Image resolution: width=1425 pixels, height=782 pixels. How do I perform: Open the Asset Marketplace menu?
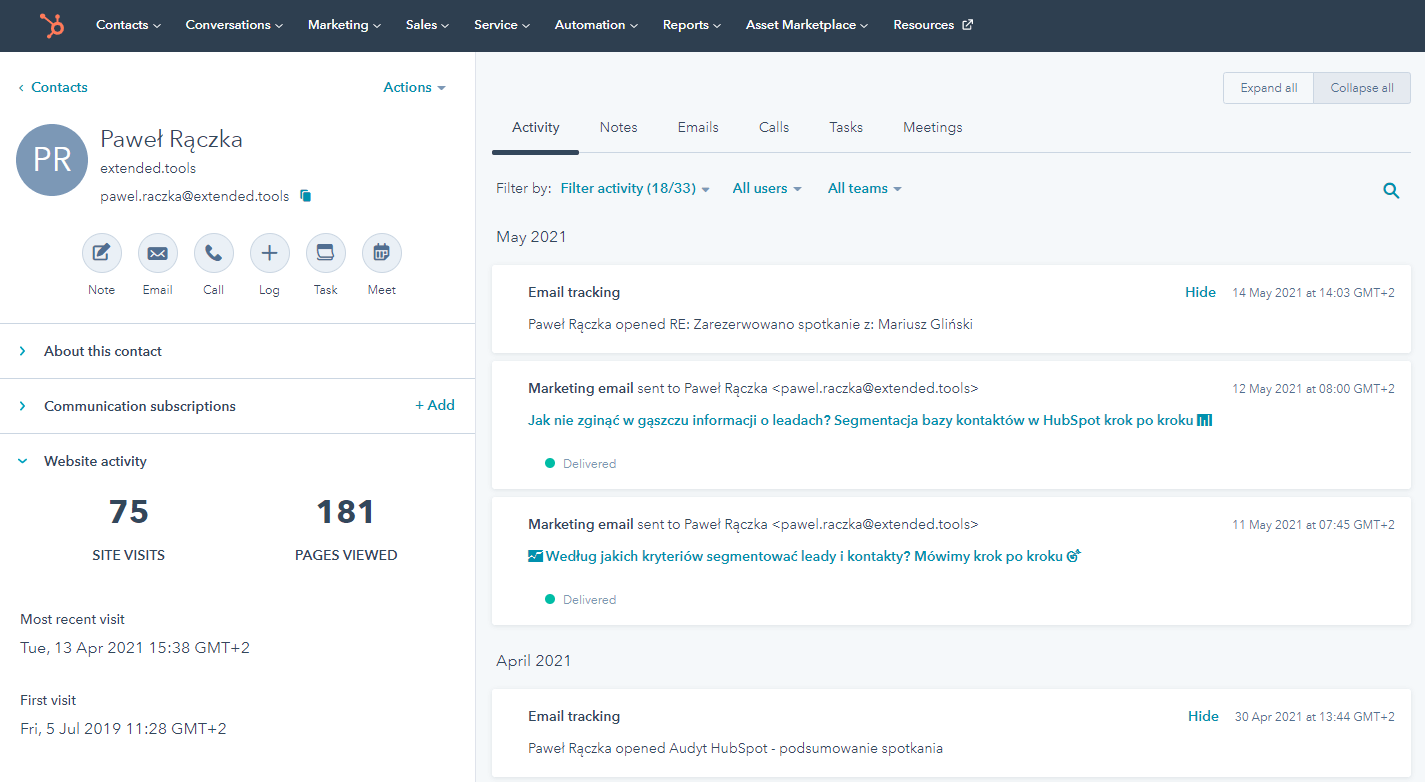click(807, 25)
